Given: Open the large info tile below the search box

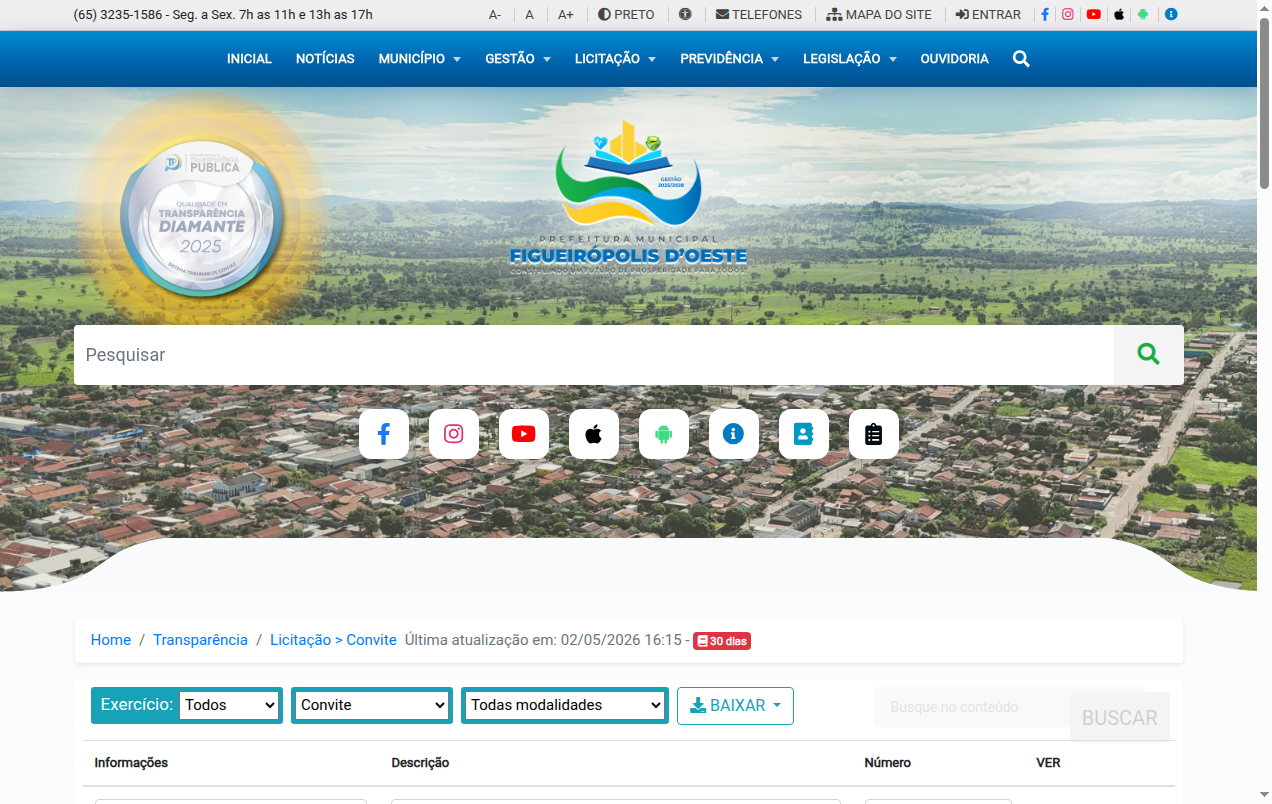Looking at the screenshot, I should click(734, 434).
